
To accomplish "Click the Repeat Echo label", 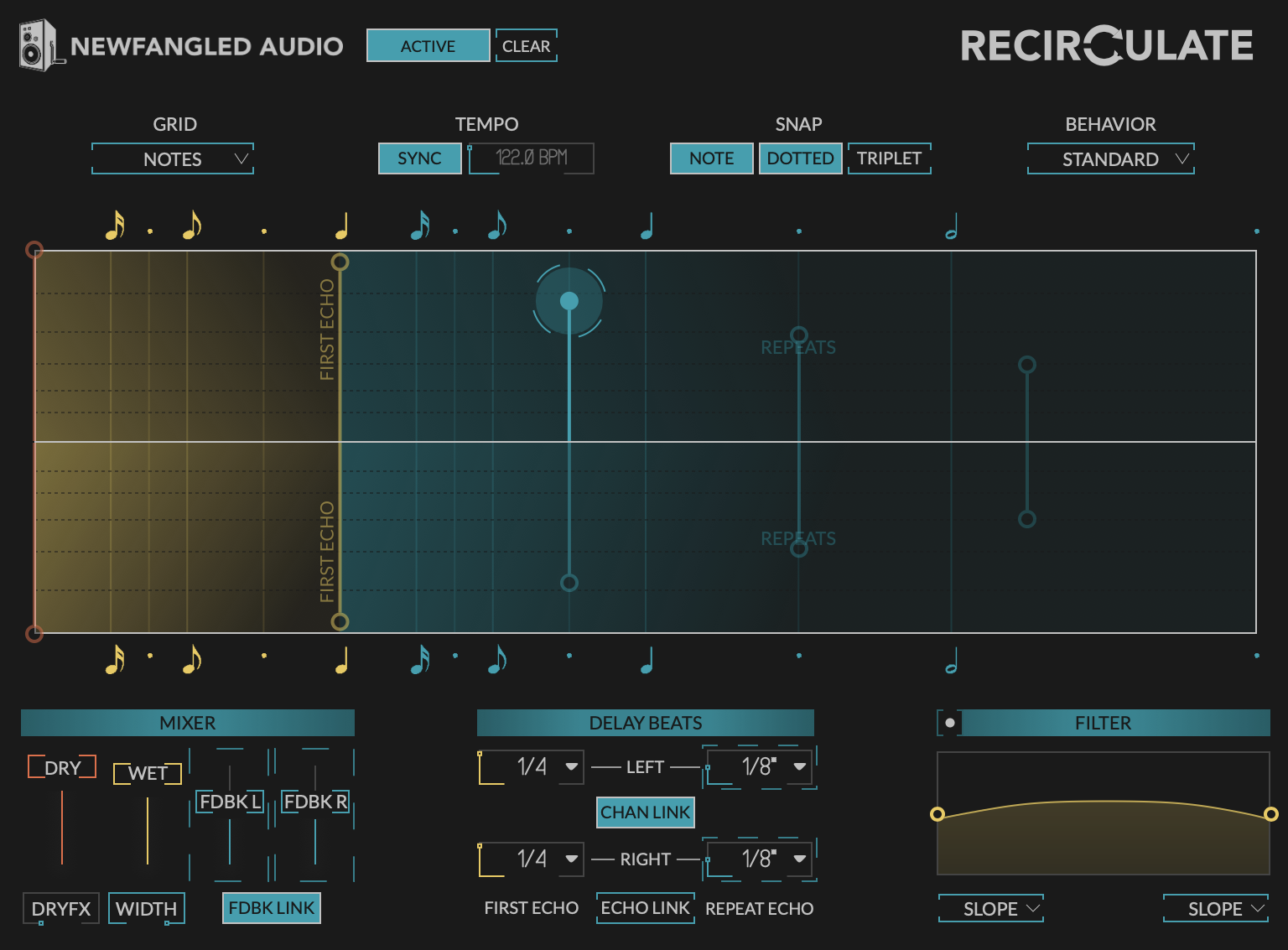I will (760, 909).
